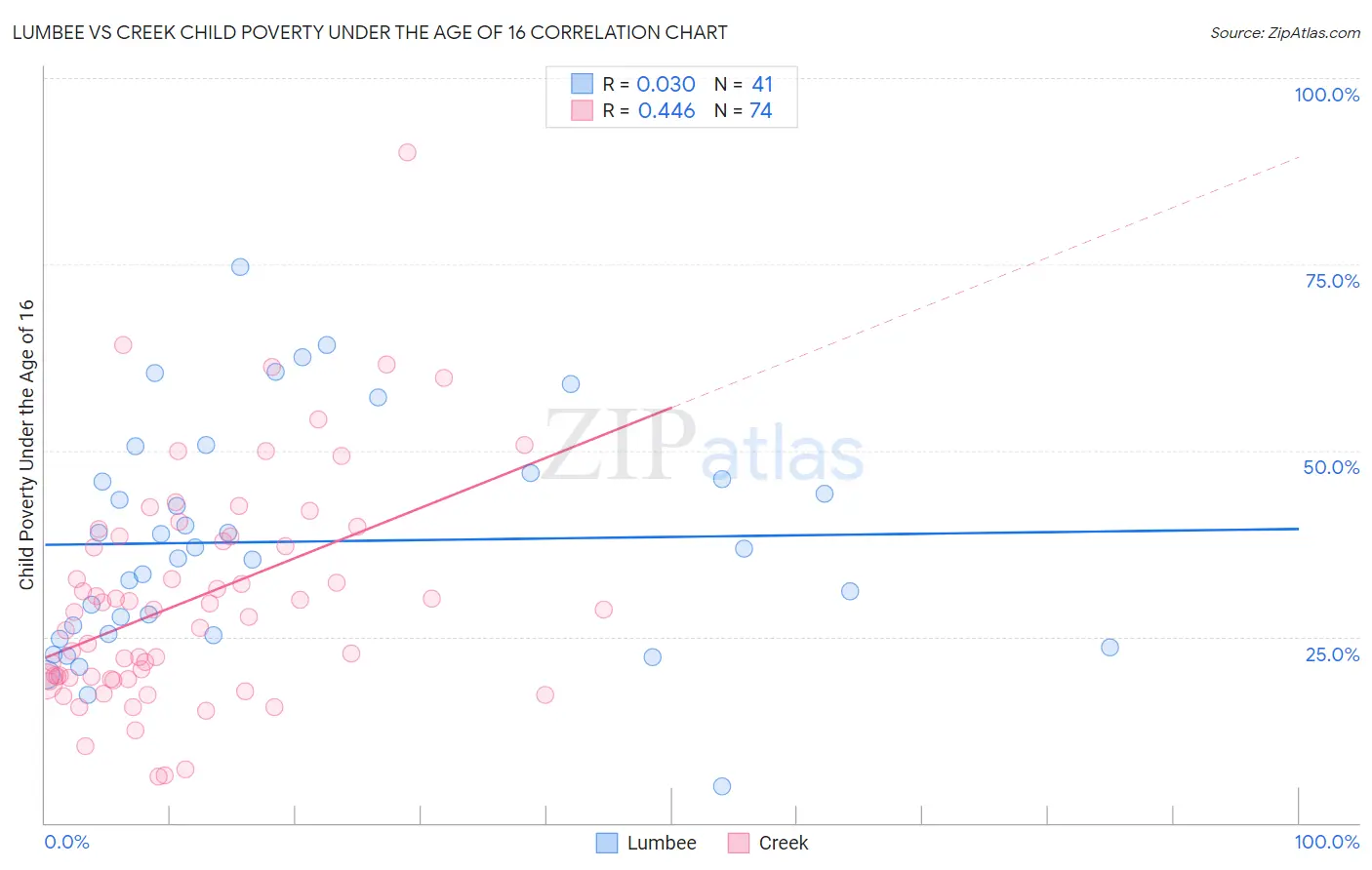Click the N = 74 value in legend
The image size is (1372, 870).
coord(744,110)
